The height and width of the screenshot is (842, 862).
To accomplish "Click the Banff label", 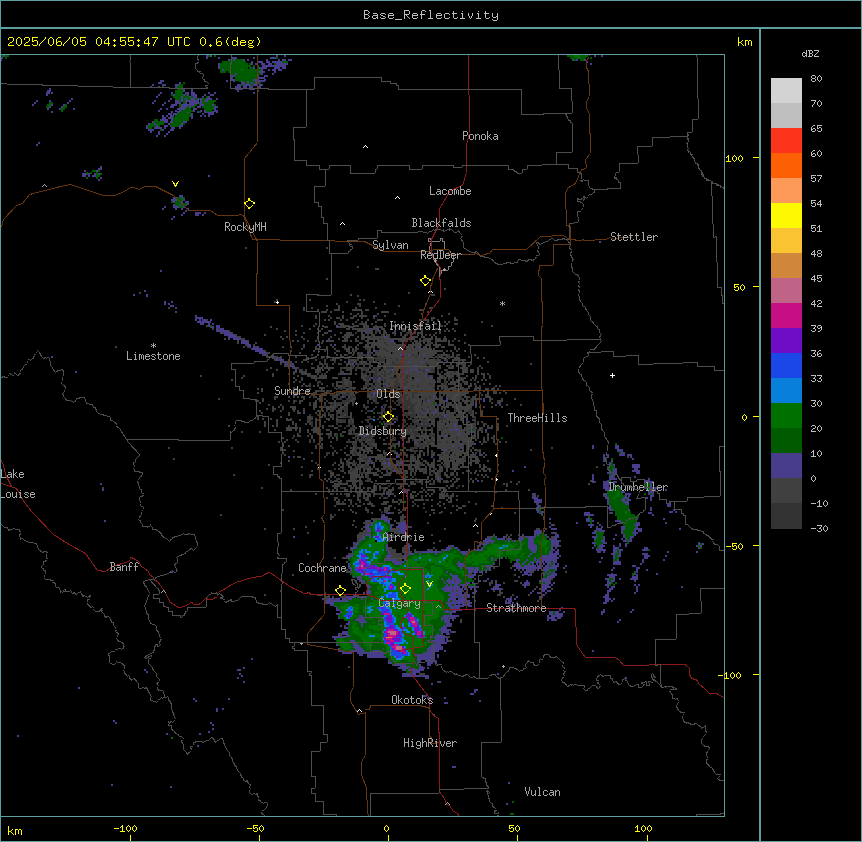I will click(x=124, y=567).
